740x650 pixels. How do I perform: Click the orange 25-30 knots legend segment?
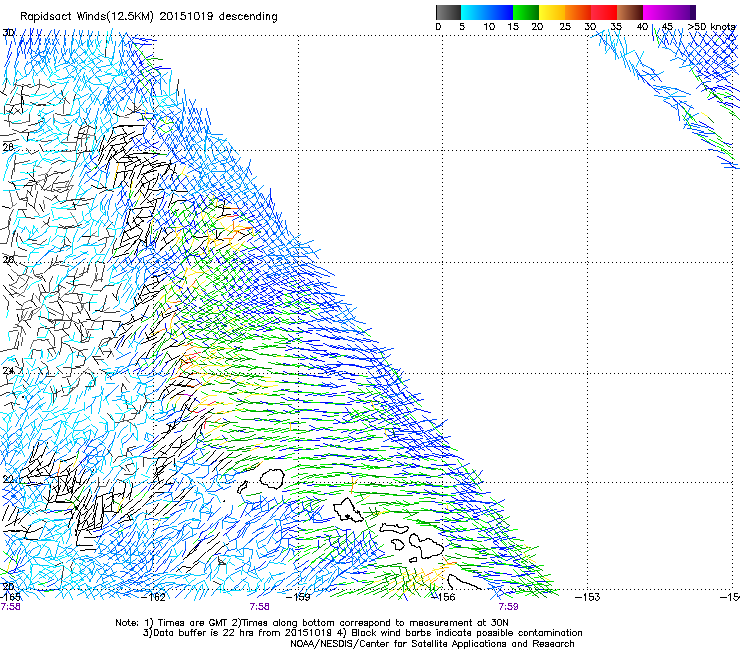(x=578, y=12)
